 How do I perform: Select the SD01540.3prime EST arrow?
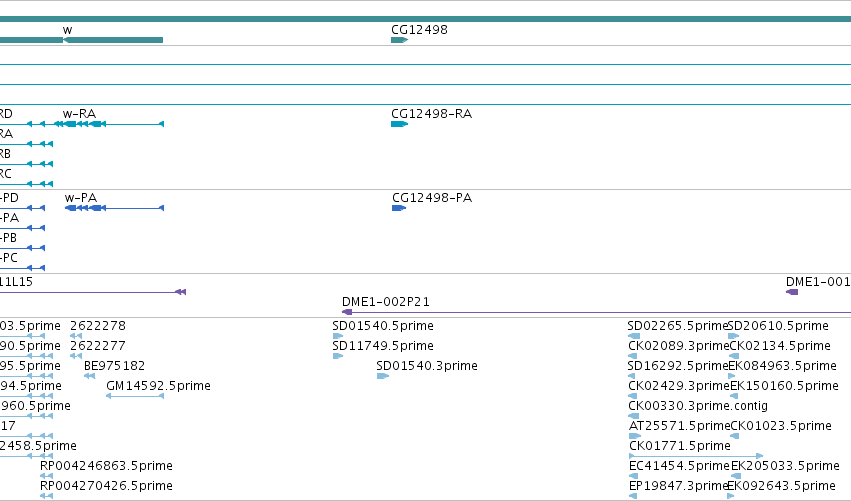pyautogui.click(x=383, y=376)
